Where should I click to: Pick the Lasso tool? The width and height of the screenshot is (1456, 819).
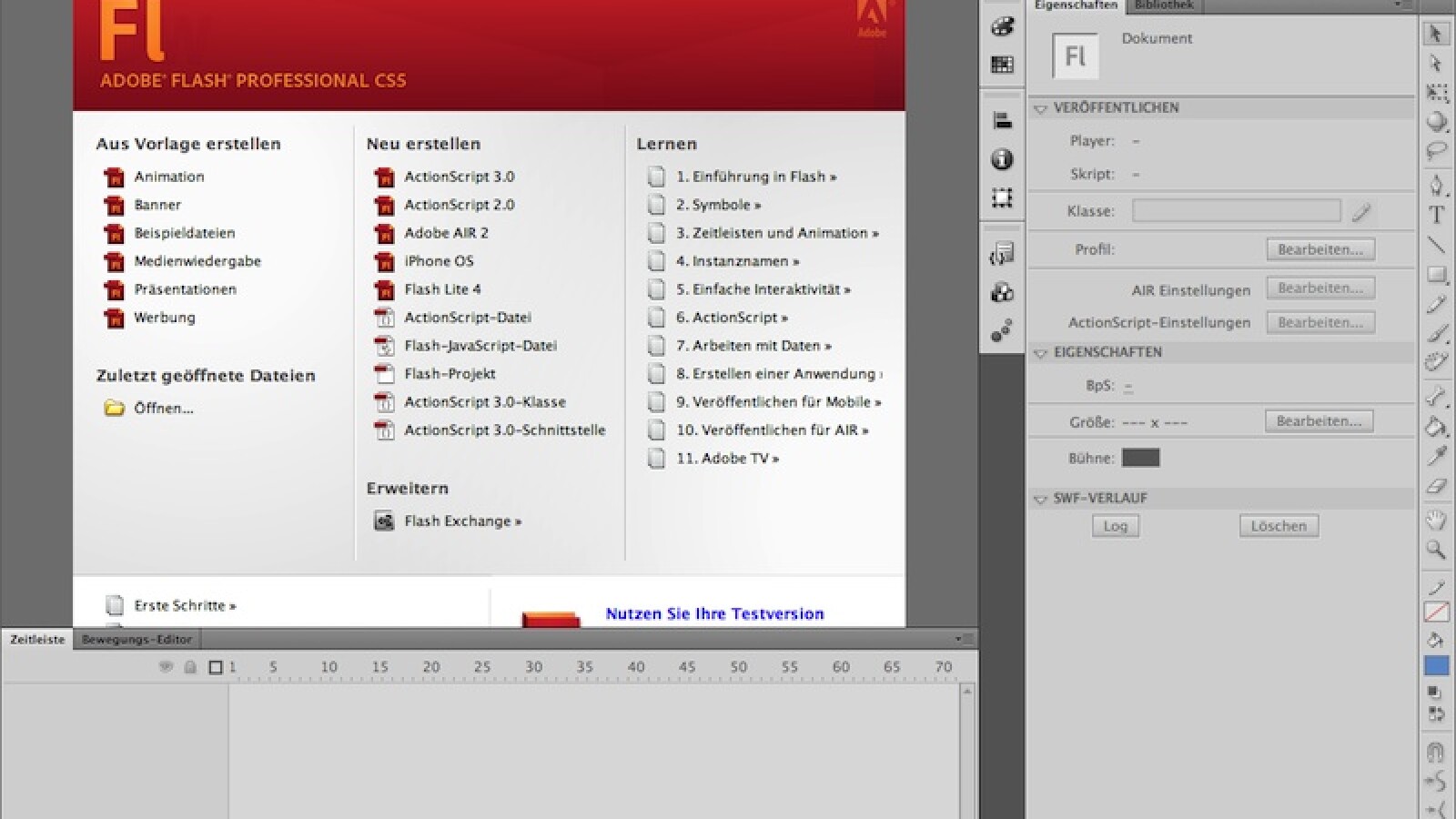[1436, 151]
